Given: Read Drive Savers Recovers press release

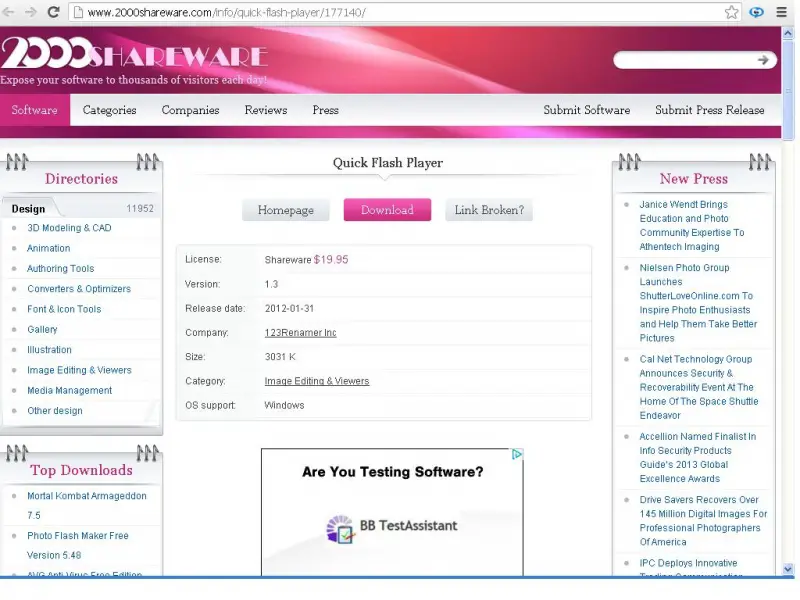Looking at the screenshot, I should [703, 521].
